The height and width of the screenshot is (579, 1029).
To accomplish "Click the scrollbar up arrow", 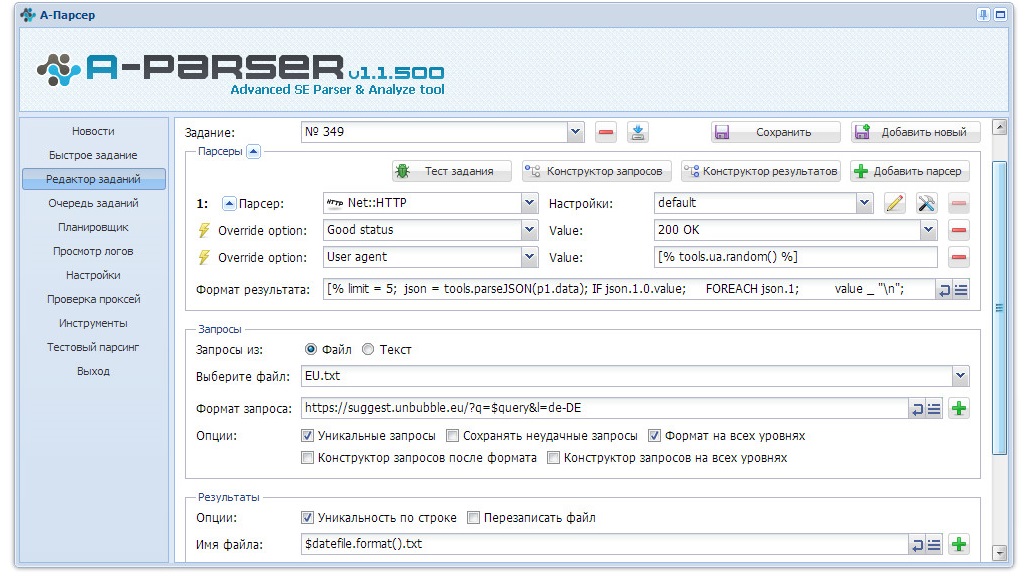I will point(999,127).
